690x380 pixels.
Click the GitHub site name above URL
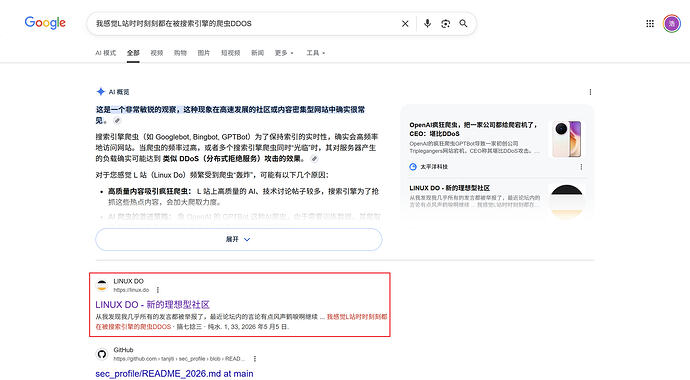[x=123, y=350]
